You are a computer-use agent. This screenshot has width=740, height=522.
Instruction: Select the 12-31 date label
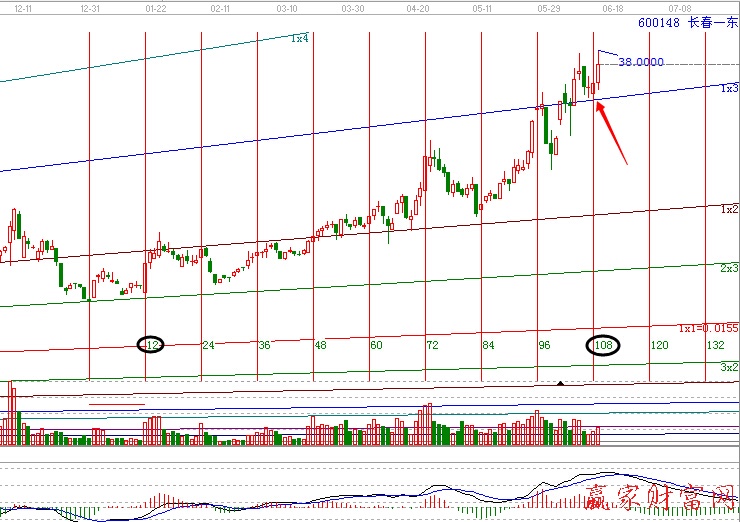click(88, 8)
